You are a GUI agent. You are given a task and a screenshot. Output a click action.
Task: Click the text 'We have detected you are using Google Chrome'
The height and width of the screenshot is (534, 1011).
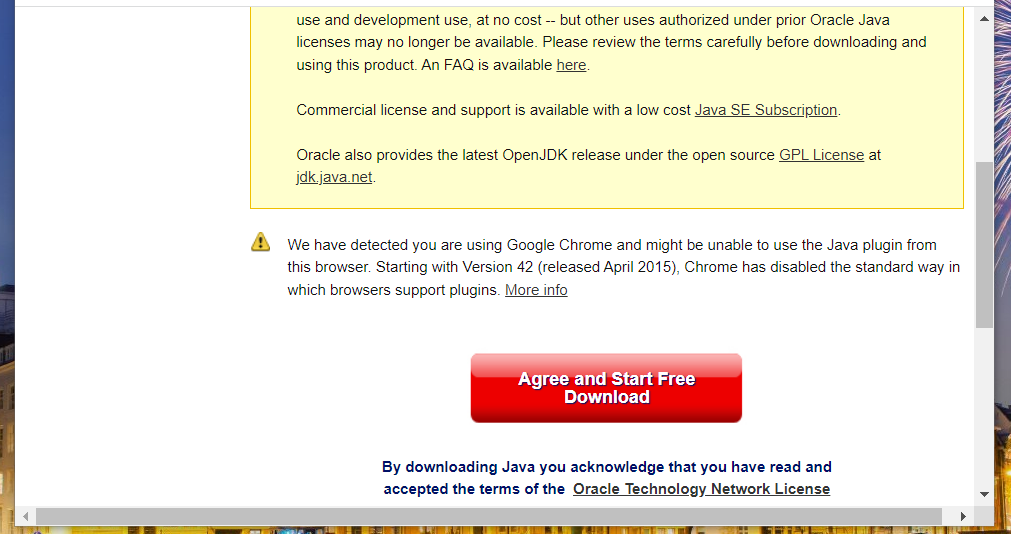[x=450, y=245]
